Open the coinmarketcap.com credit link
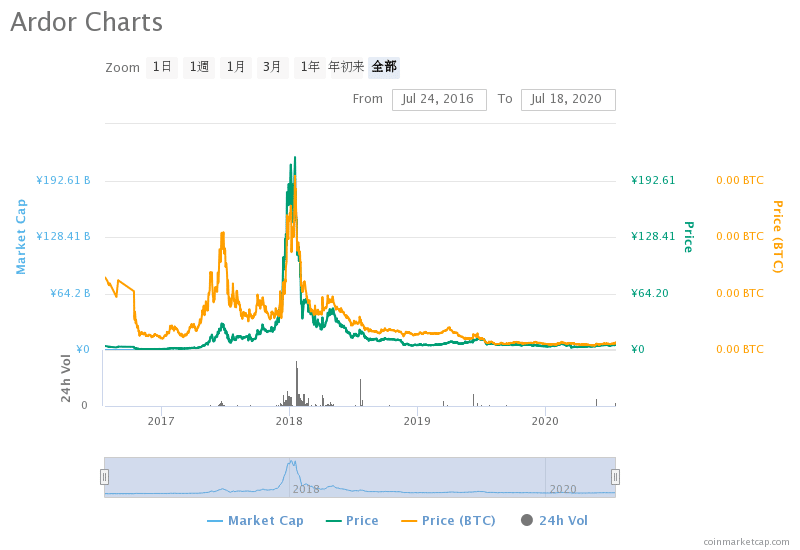 coord(746,542)
